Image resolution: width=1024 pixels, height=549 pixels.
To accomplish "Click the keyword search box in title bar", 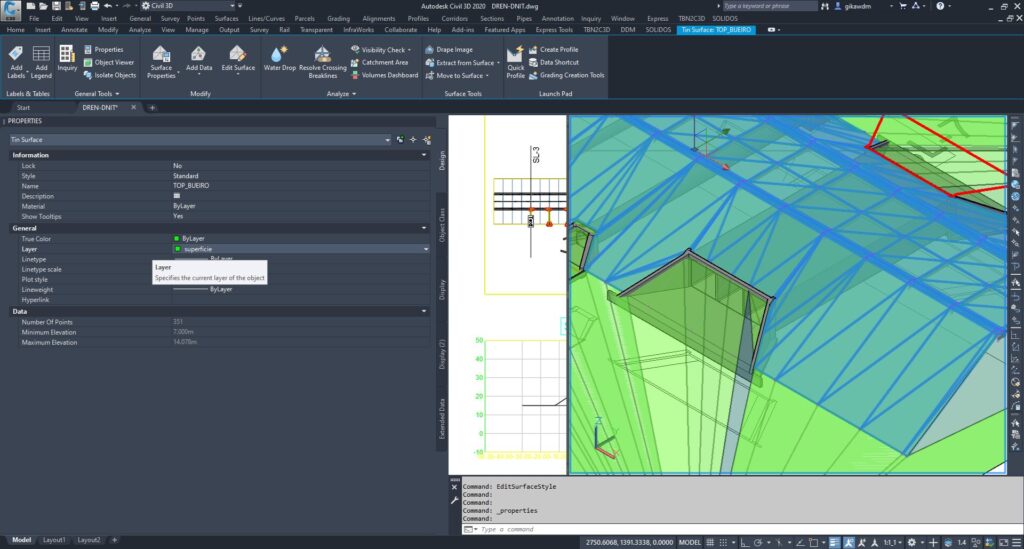I will coord(768,6).
